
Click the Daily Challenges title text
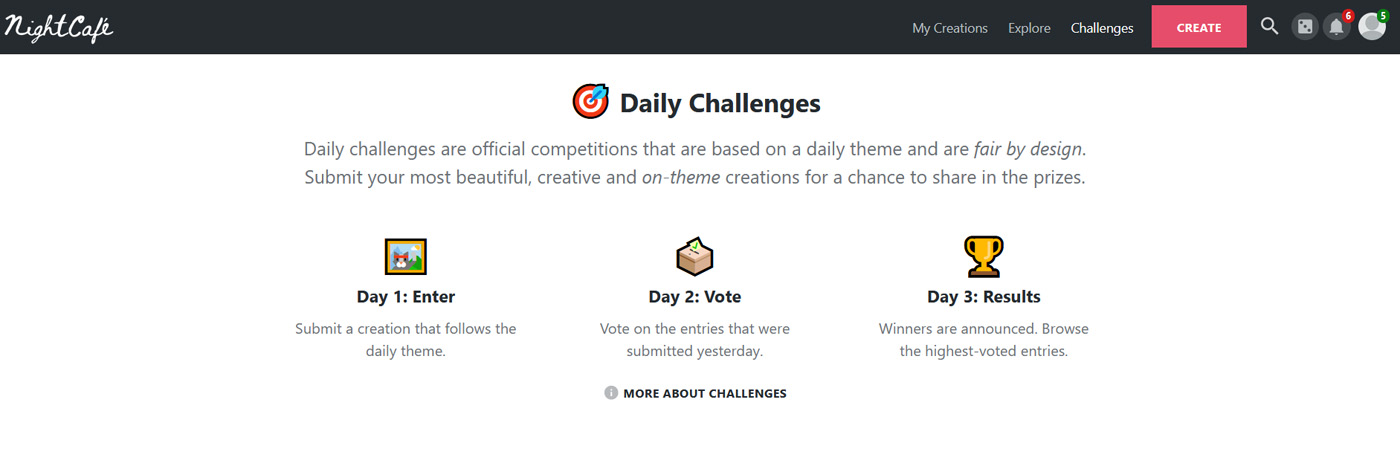[720, 103]
